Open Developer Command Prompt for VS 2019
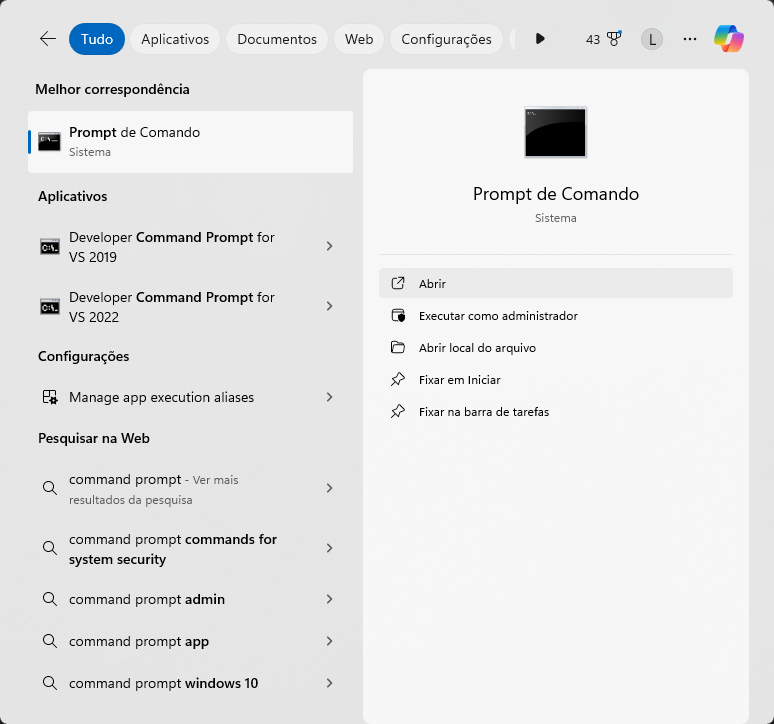 pyautogui.click(x=171, y=247)
